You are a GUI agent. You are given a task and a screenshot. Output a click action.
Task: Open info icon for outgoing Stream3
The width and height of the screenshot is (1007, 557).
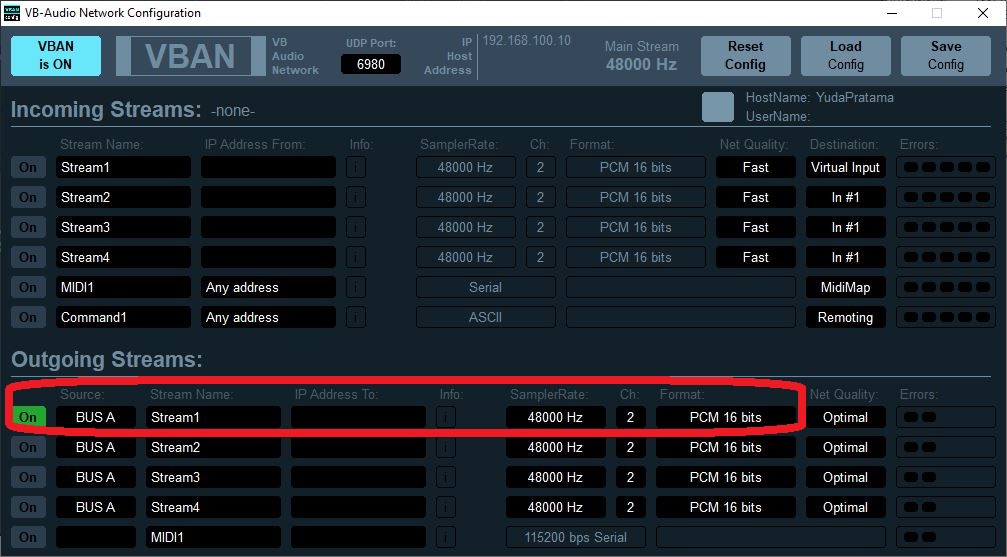click(x=446, y=477)
